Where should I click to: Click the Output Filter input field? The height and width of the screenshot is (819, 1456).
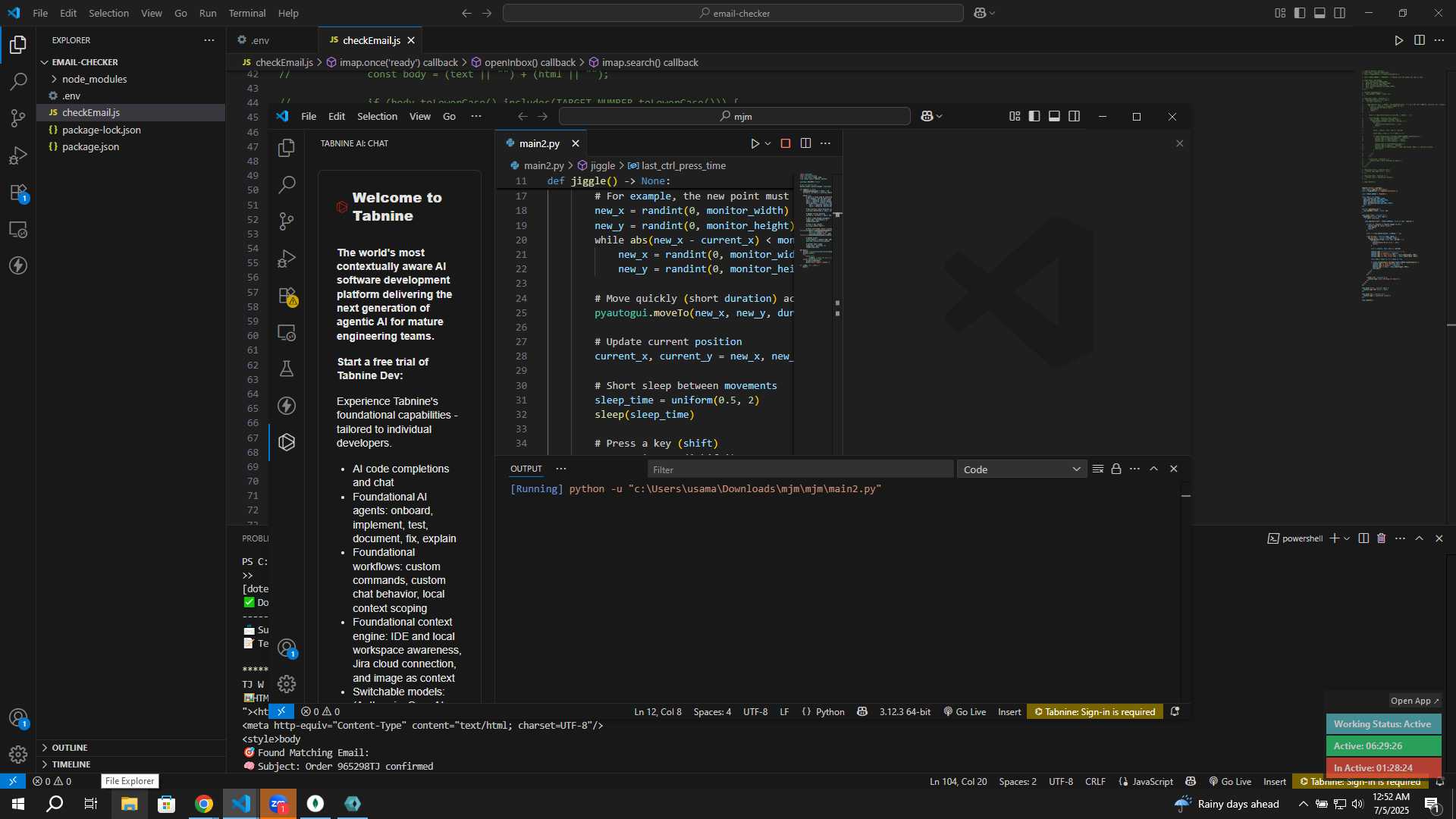(800, 469)
